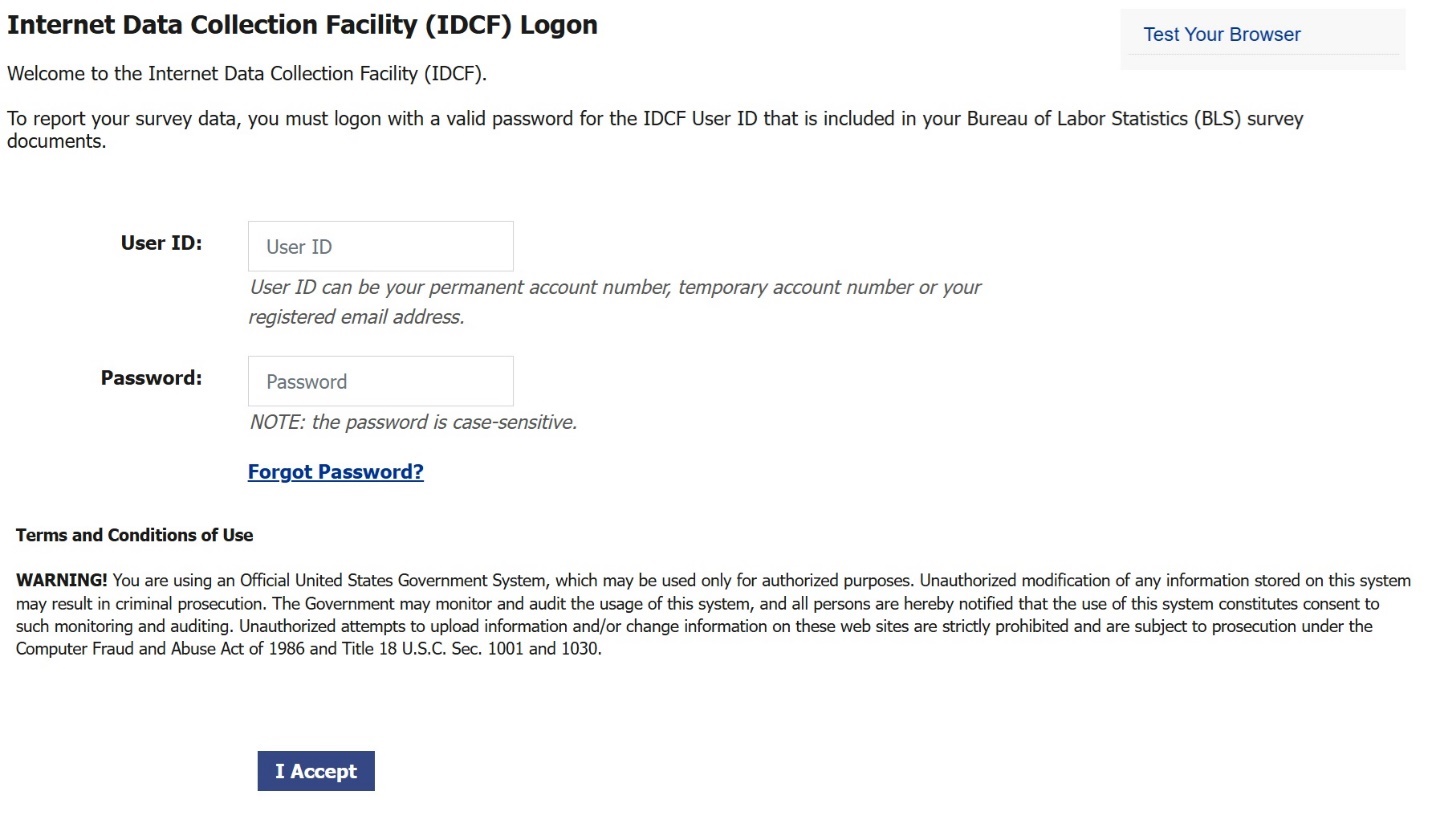Click the "Bureau of Labor Statistics (BLS)" text
Image resolution: width=1432 pixels, height=820 pixels.
(1104, 119)
